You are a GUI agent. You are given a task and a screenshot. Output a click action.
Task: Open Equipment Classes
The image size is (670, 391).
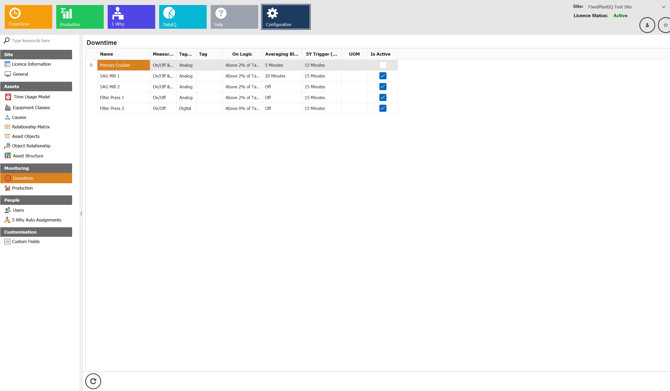31,108
